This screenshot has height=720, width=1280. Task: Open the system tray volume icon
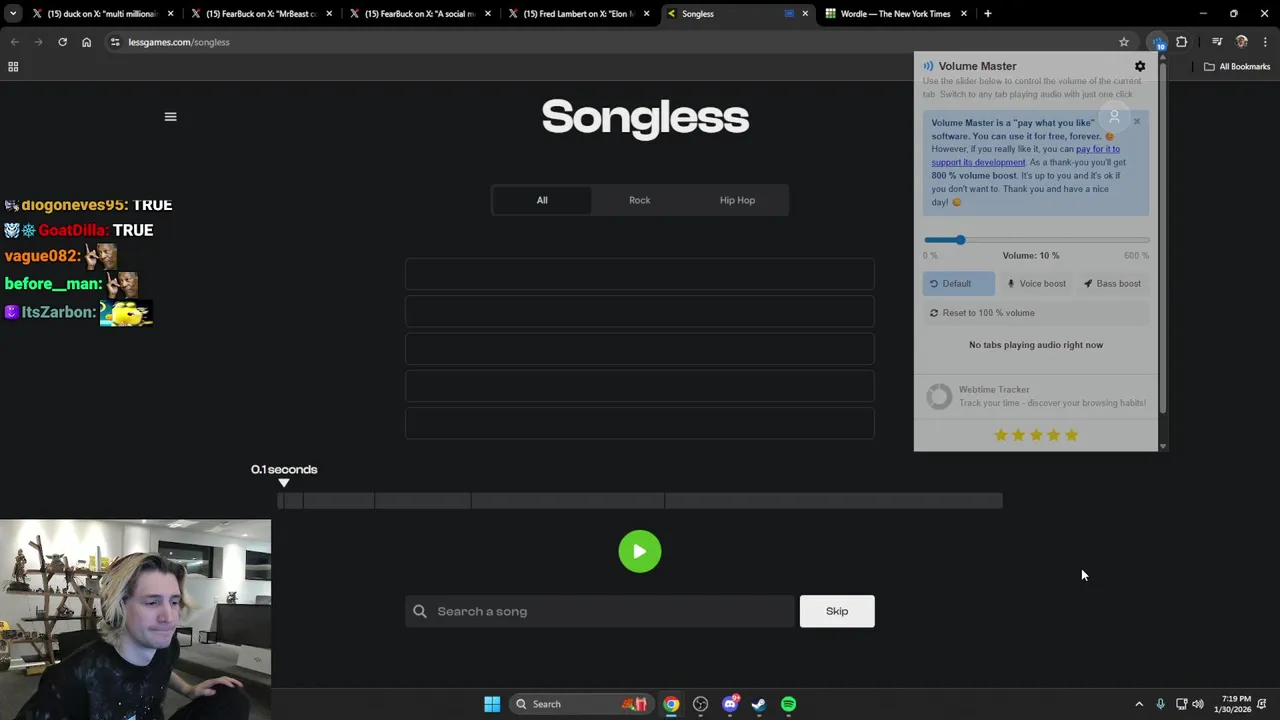pyautogui.click(x=1198, y=704)
